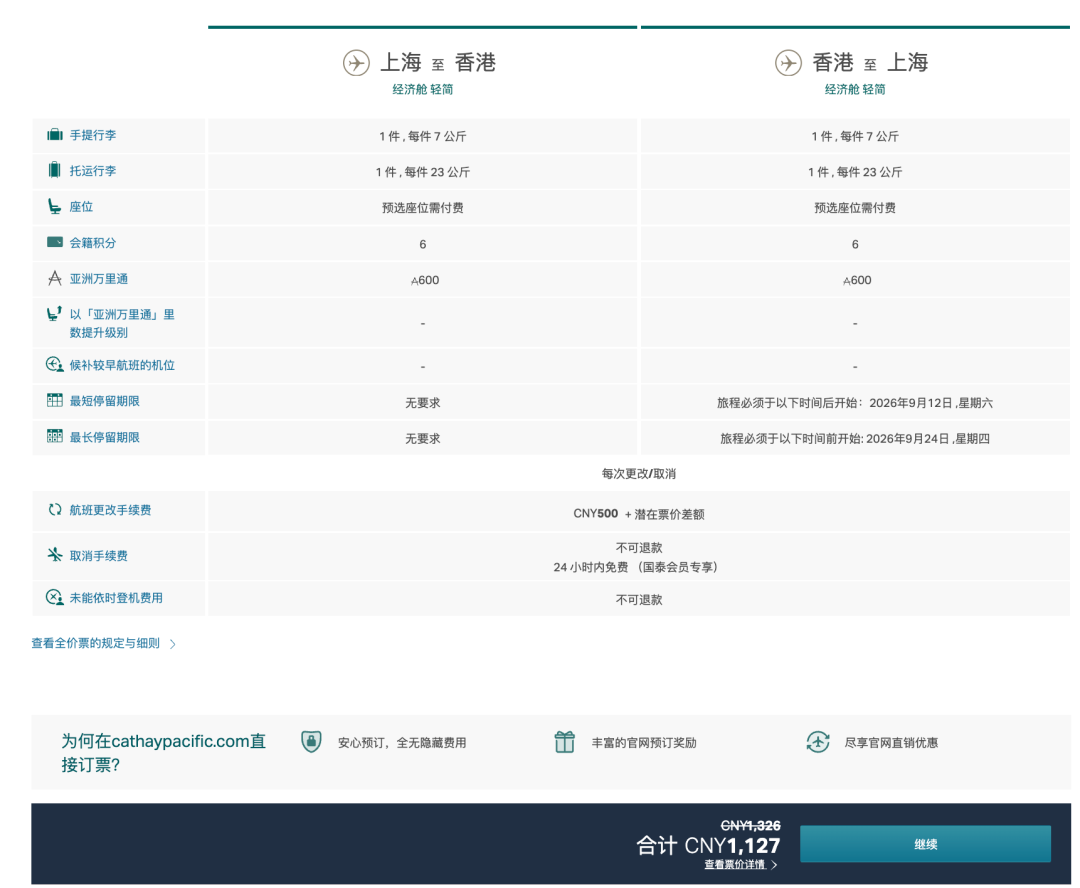
Task: Click the 最长停留期限 calendar icon
Action: tap(54, 436)
